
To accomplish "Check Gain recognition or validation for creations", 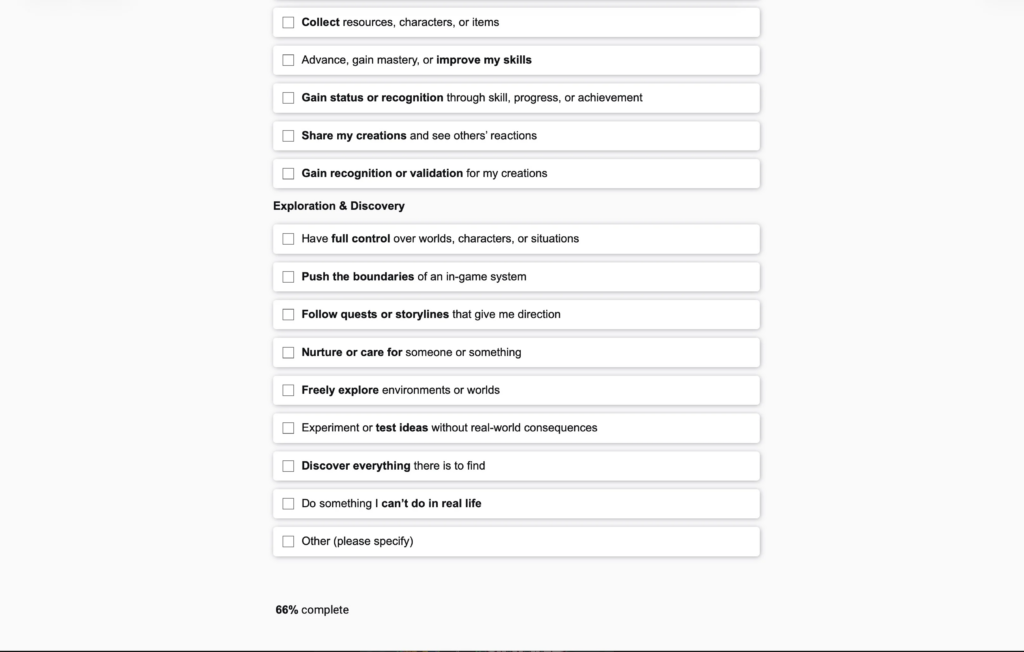I will click(288, 174).
